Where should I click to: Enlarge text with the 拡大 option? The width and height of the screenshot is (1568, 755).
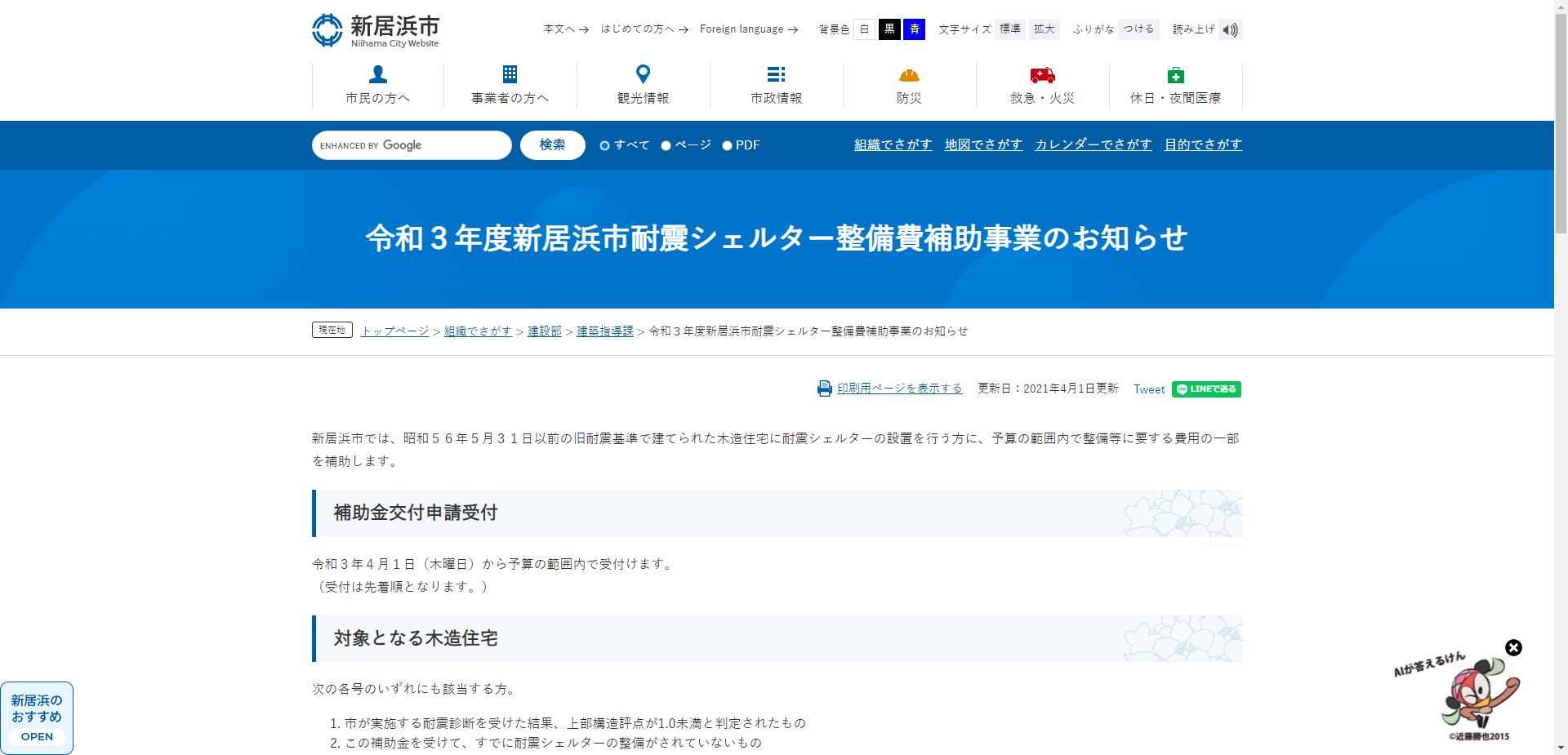pyautogui.click(x=1044, y=29)
